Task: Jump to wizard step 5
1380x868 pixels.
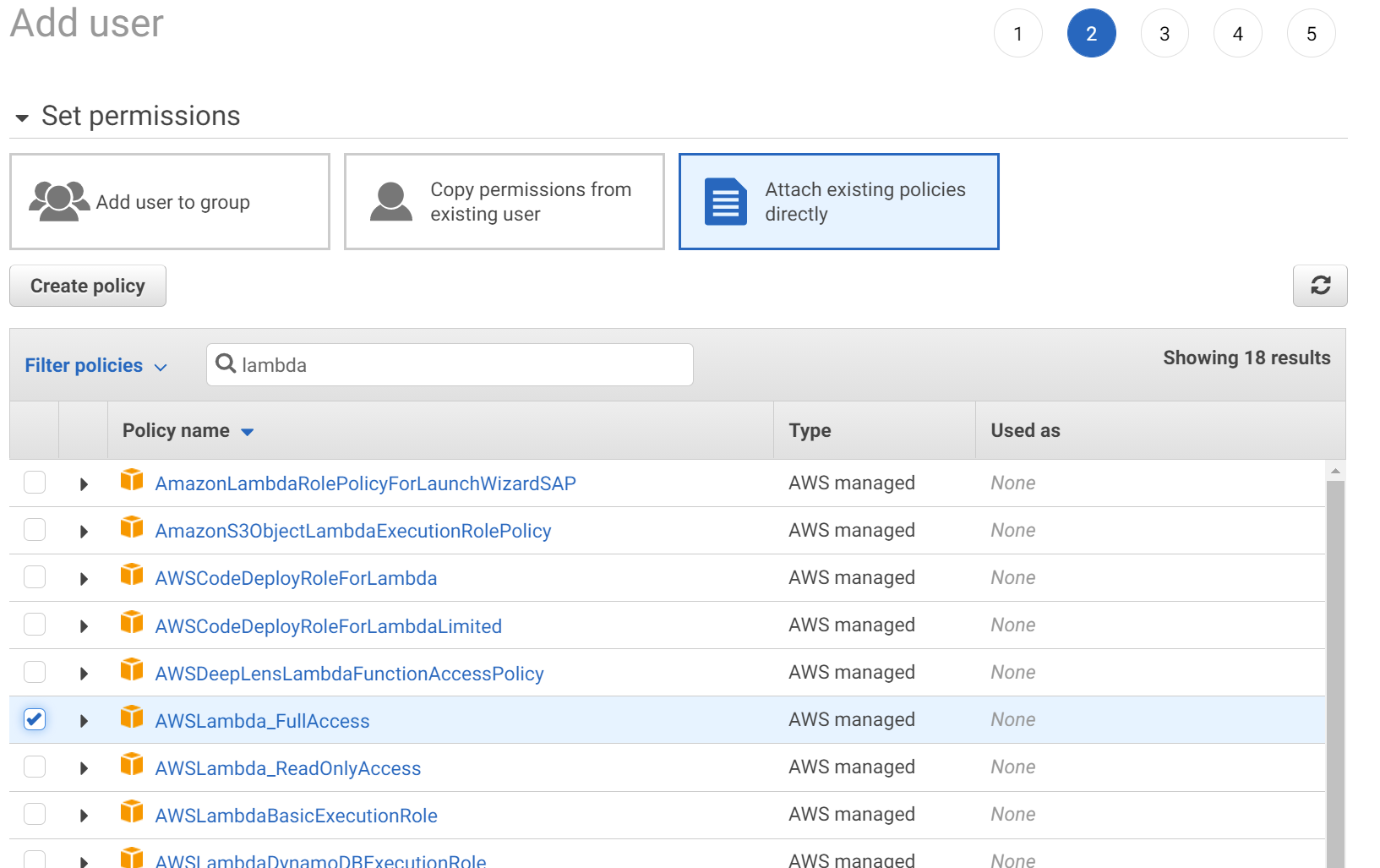Action: click(1312, 34)
